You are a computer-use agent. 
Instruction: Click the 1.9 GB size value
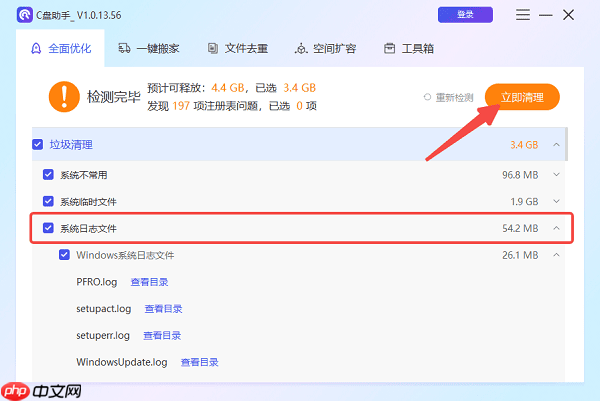[524, 202]
